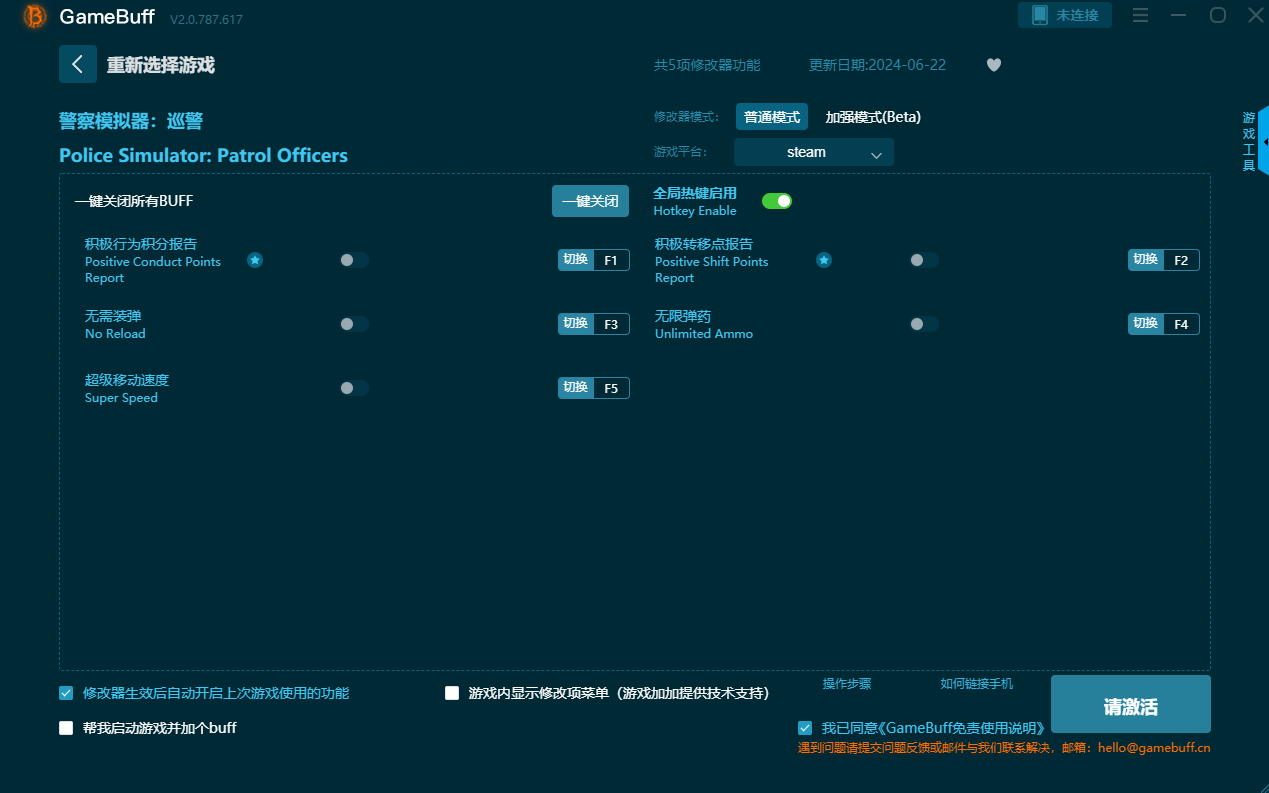This screenshot has height=793, width=1269.
Task: Close the GameBuff window
Action: [x=1256, y=15]
